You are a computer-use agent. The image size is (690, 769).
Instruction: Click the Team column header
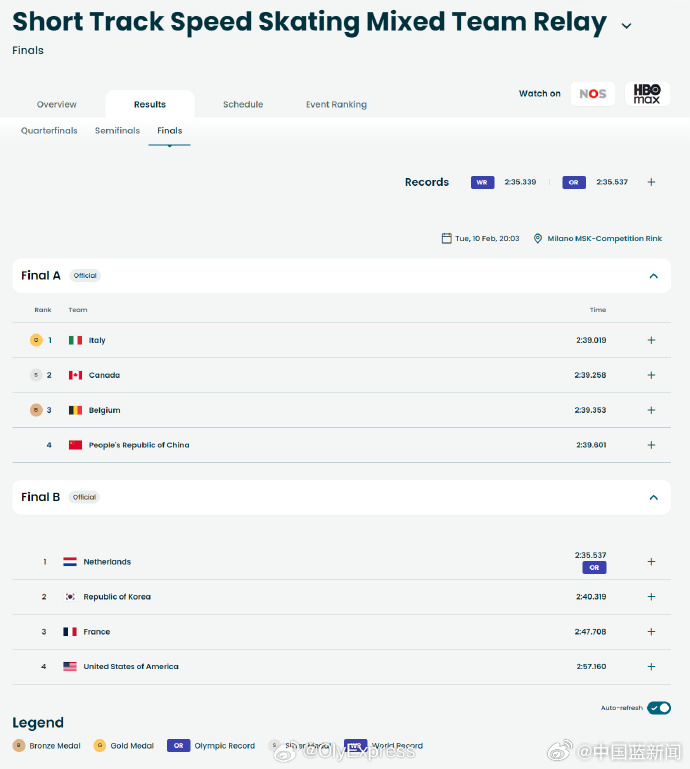pos(77,310)
